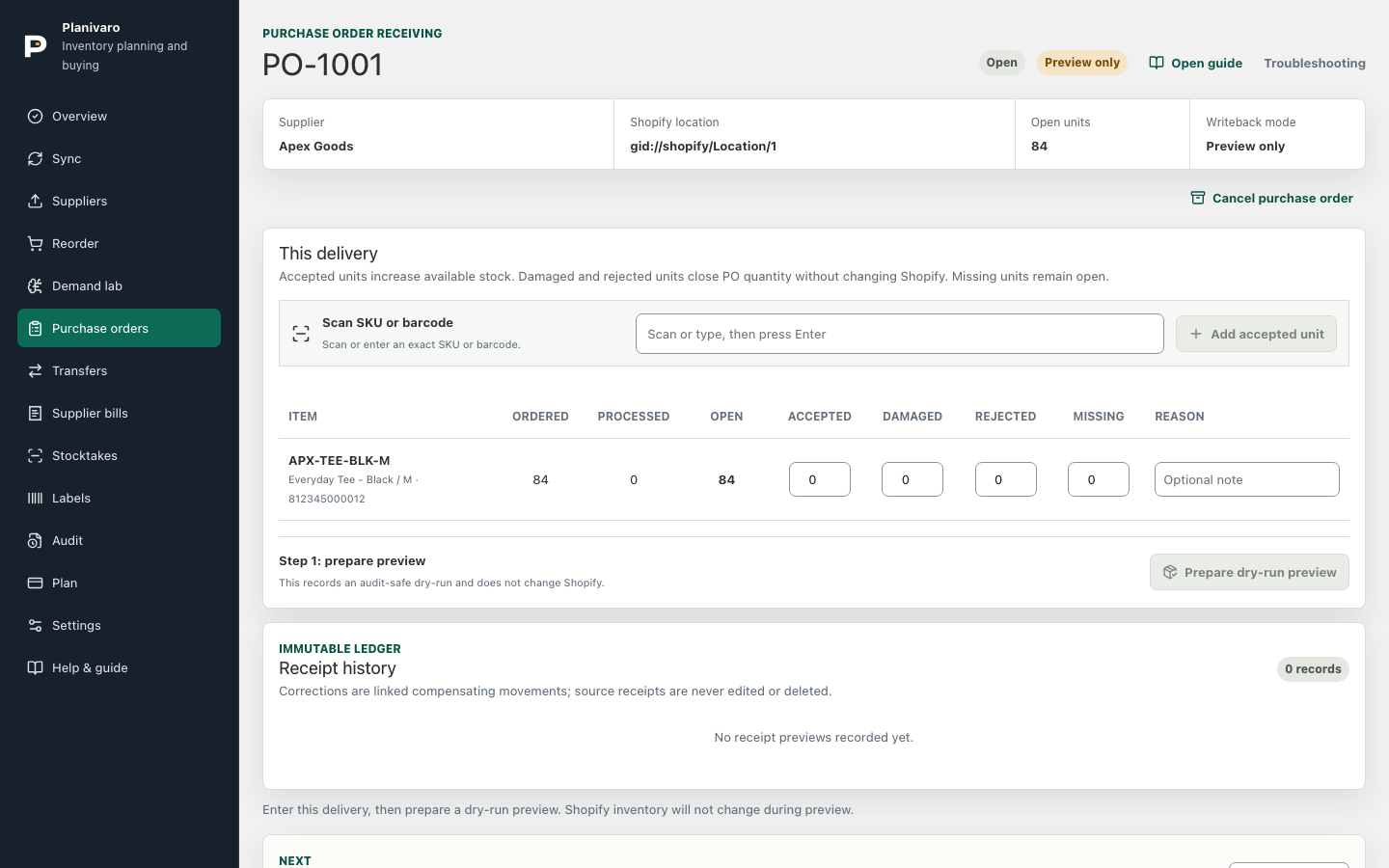This screenshot has width=1389, height=868.
Task: Click Prepare dry-run preview button
Action: (1249, 572)
